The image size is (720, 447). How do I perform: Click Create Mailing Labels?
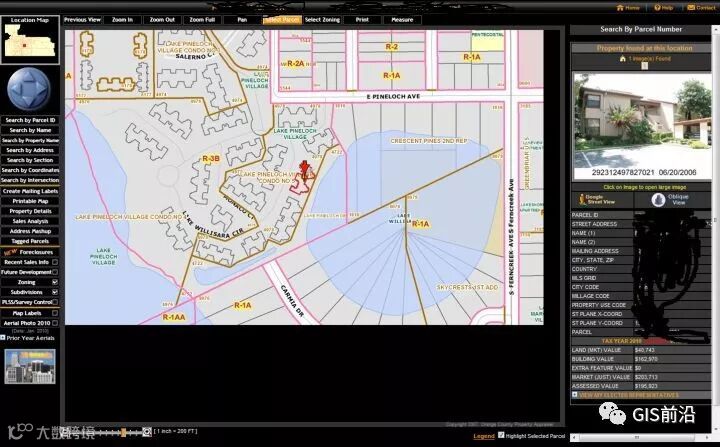(30, 191)
